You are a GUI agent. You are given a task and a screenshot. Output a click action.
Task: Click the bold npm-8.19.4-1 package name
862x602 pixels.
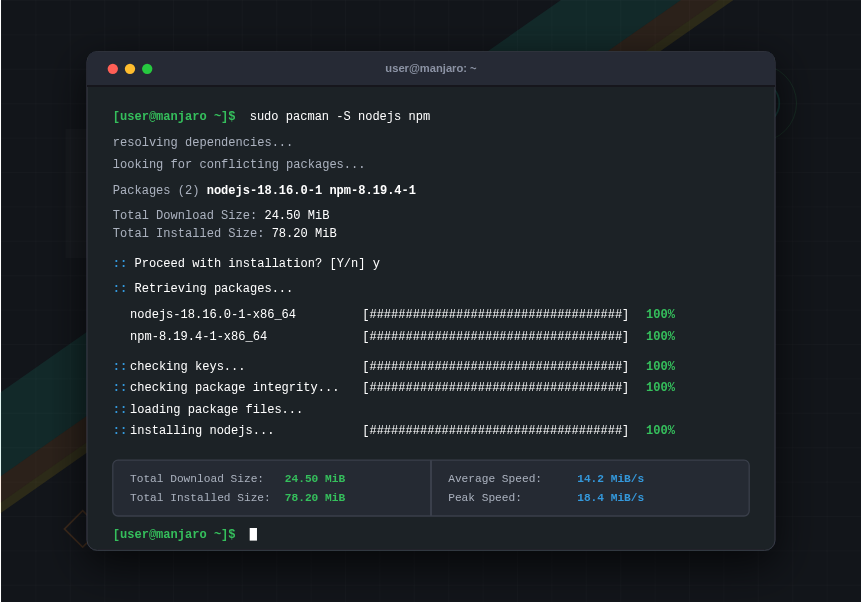click(373, 190)
